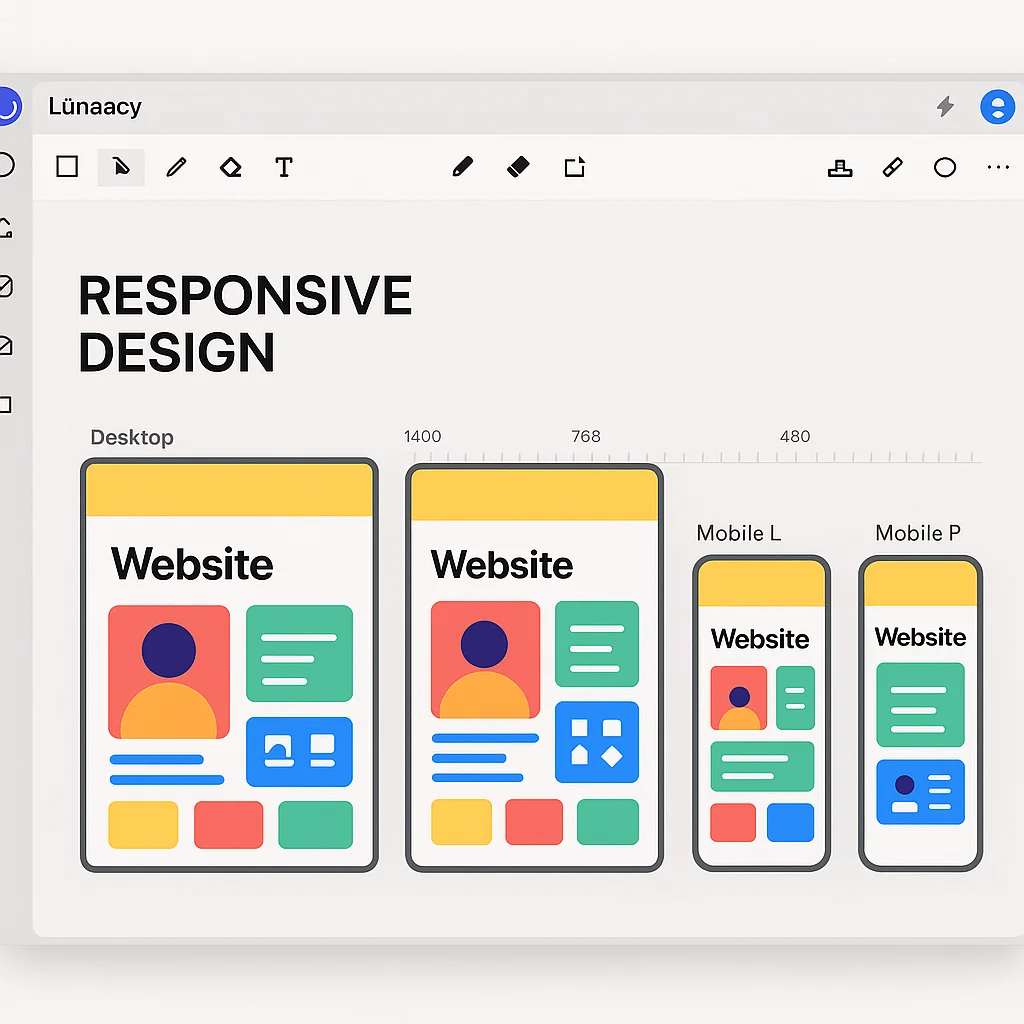This screenshot has width=1024, height=1024.
Task: Select the Move/Selection tool
Action: [120, 167]
